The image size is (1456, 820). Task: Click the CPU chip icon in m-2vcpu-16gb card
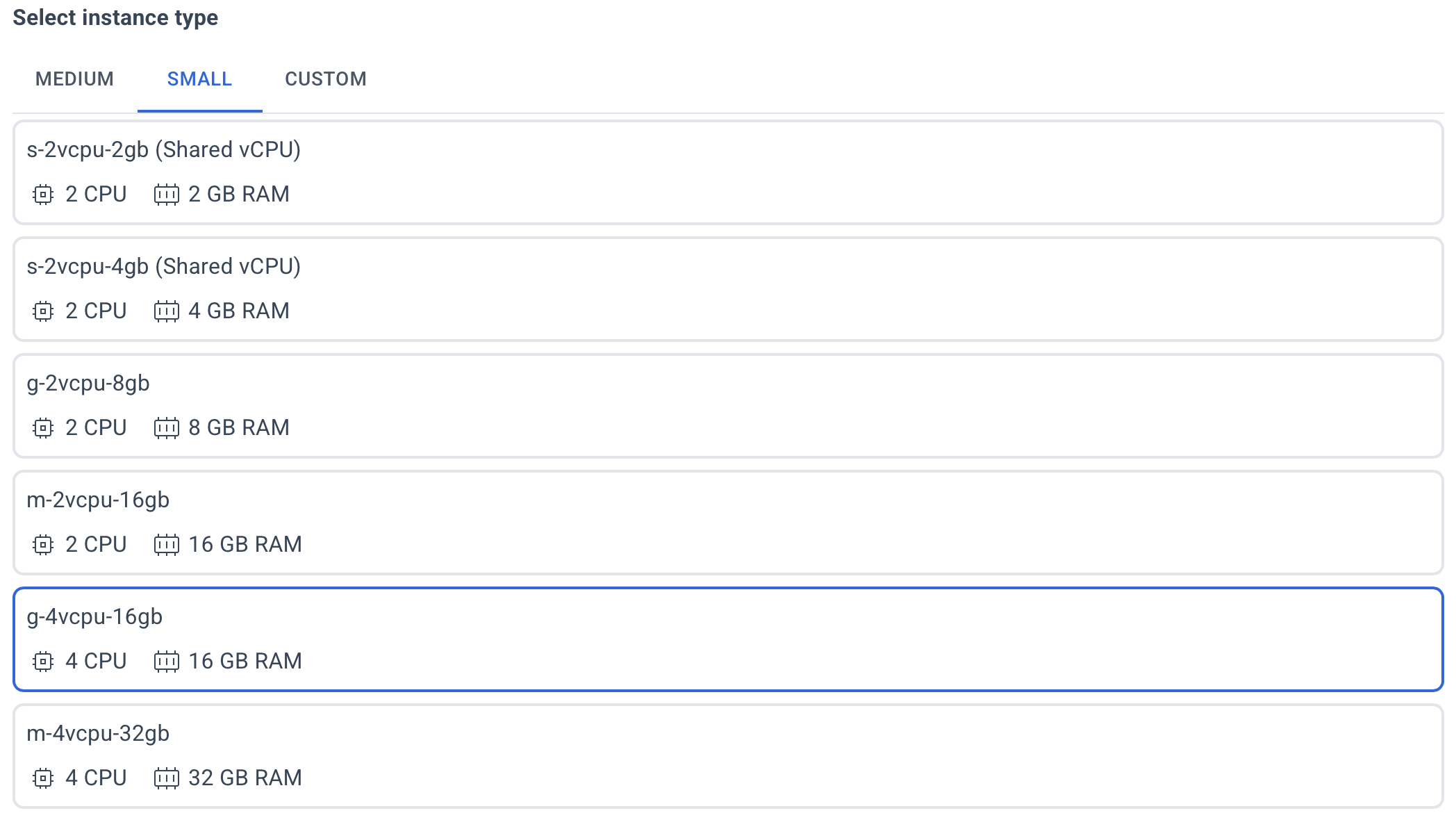(x=43, y=545)
